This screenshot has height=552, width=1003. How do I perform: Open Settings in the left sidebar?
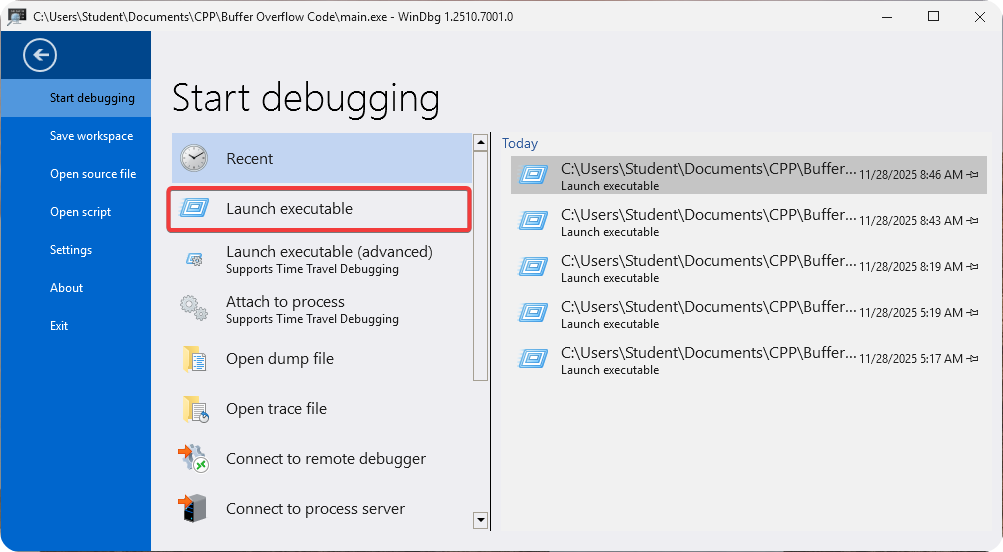coord(70,250)
